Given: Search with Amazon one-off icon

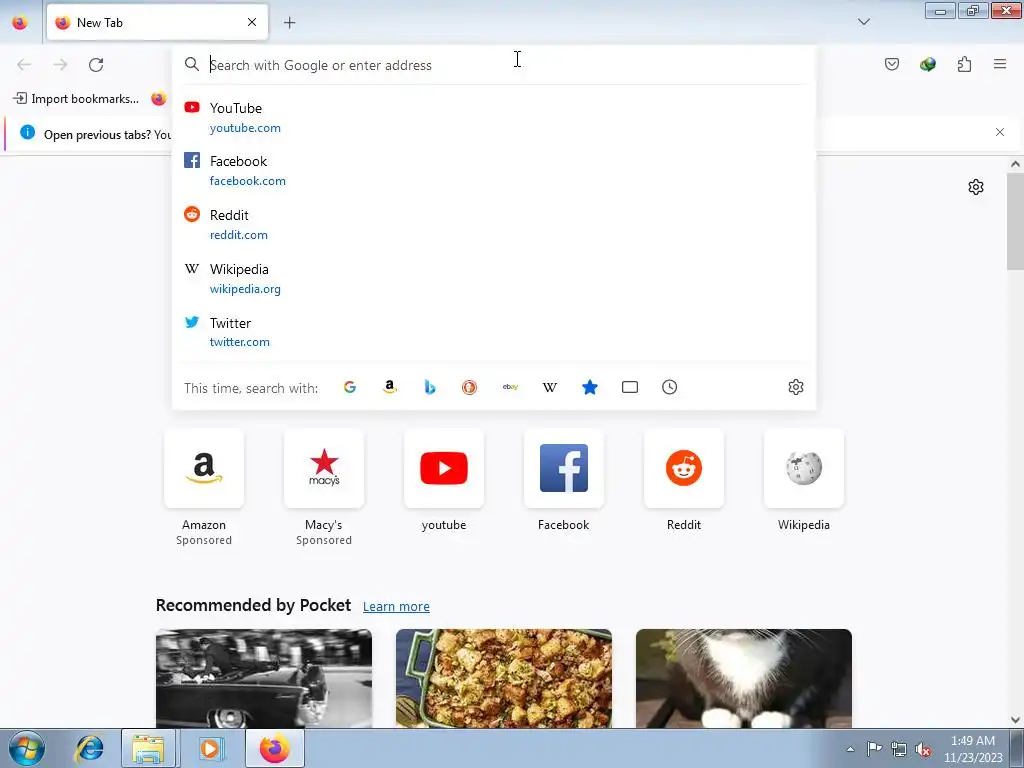Looking at the screenshot, I should 390,387.
